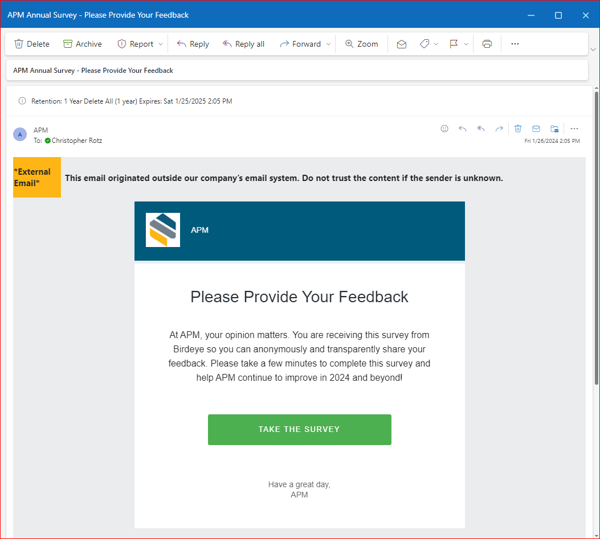Click Reply all in the toolbar
Screen dimensions: 600x539
[x=243, y=44]
